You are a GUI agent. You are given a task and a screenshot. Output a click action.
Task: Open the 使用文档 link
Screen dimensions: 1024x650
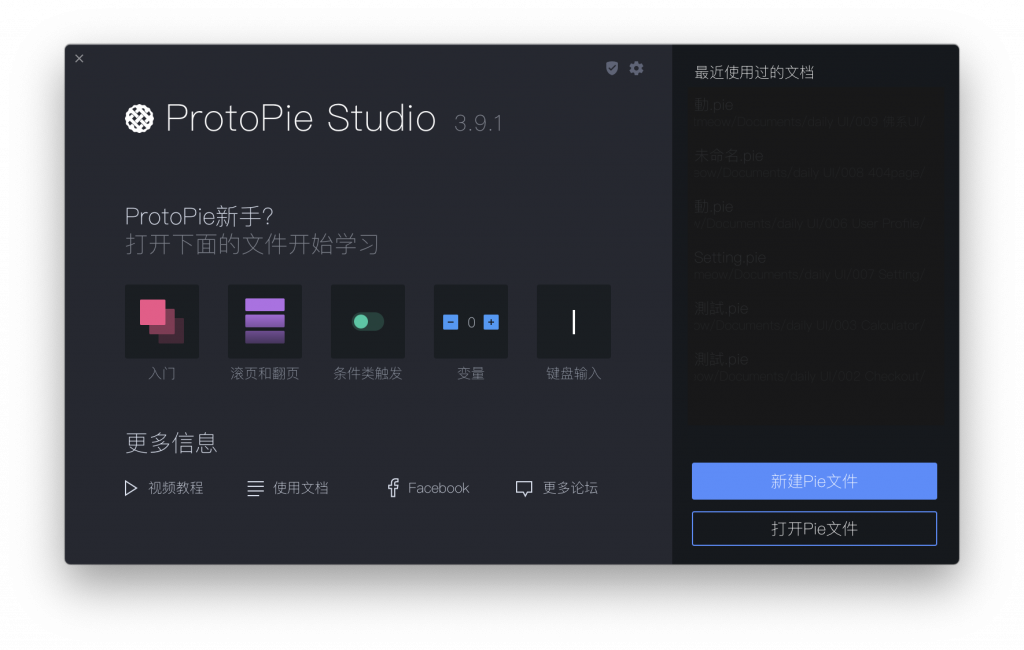pos(288,488)
